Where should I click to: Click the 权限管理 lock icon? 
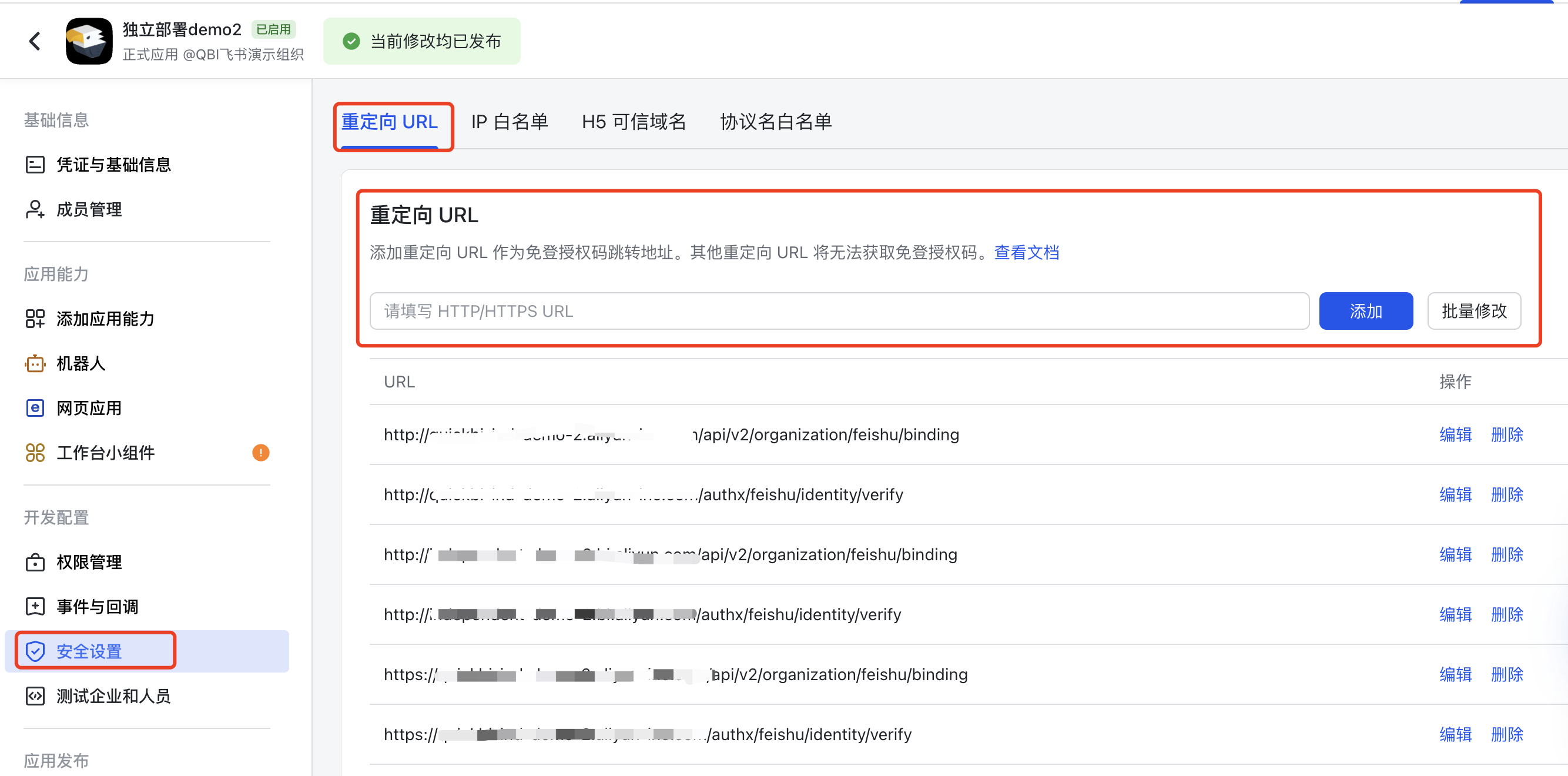click(x=35, y=561)
